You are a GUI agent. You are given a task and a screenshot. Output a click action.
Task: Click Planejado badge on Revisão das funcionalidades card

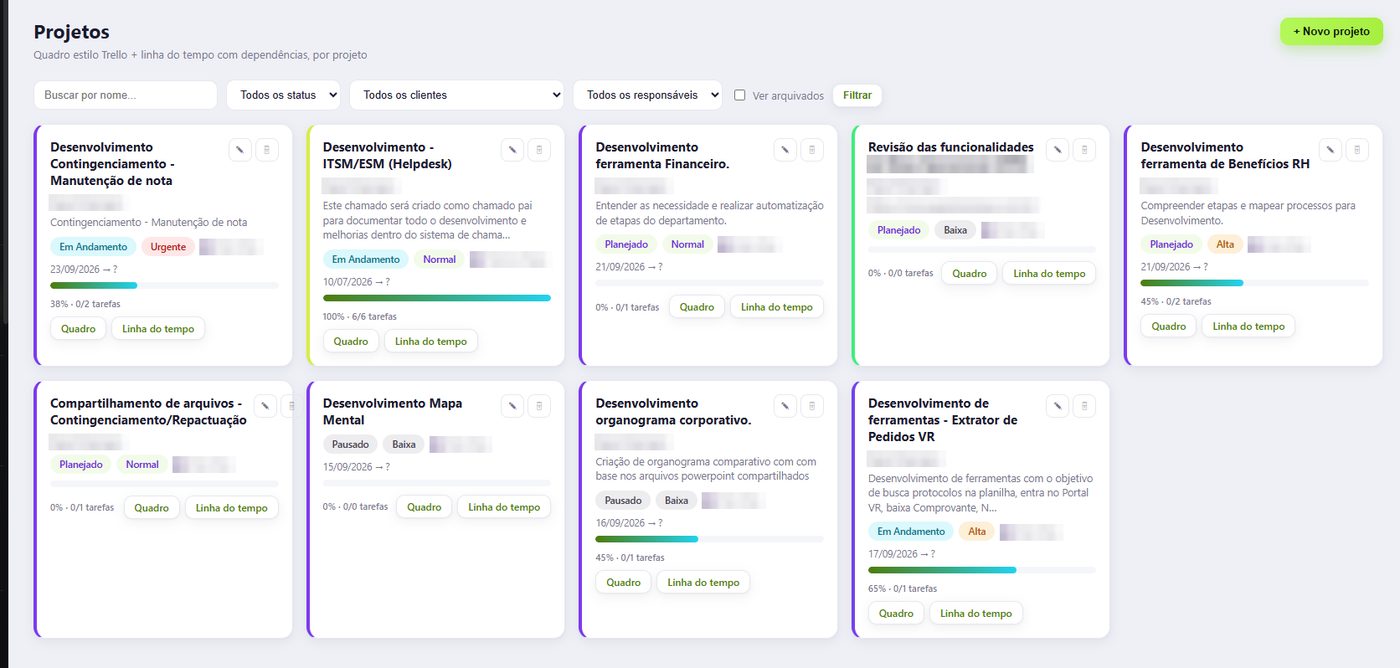click(899, 230)
